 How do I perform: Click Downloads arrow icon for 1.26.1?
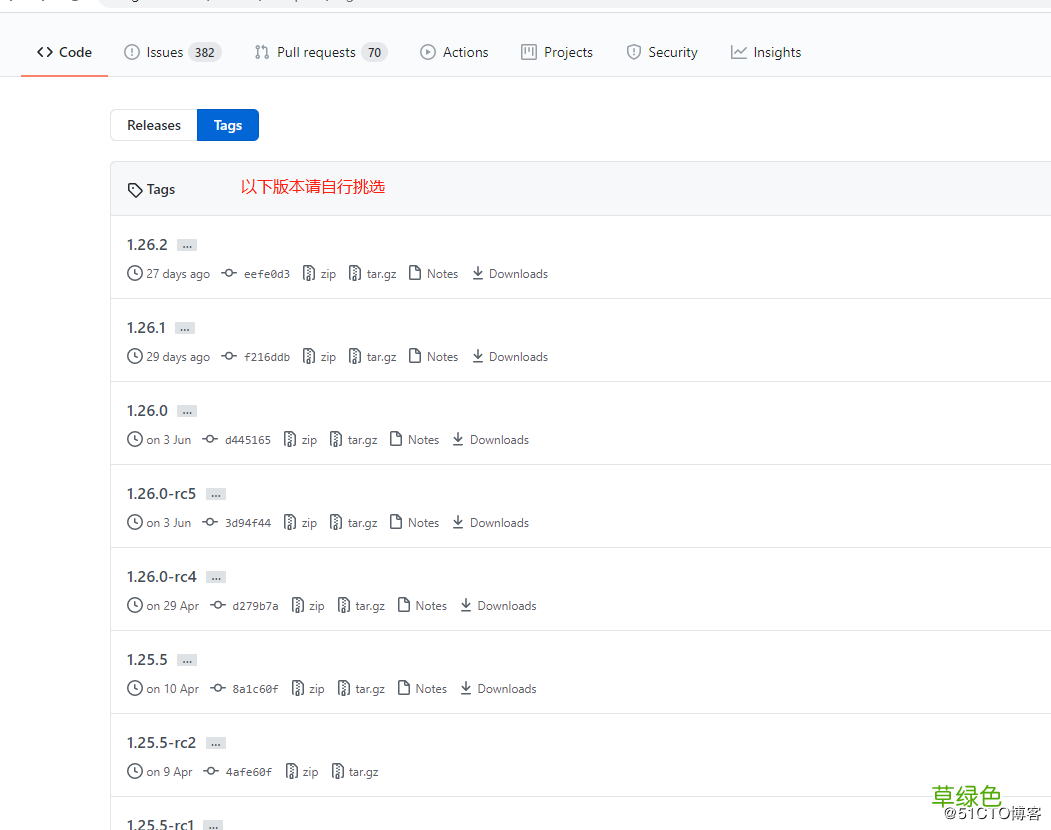point(477,357)
